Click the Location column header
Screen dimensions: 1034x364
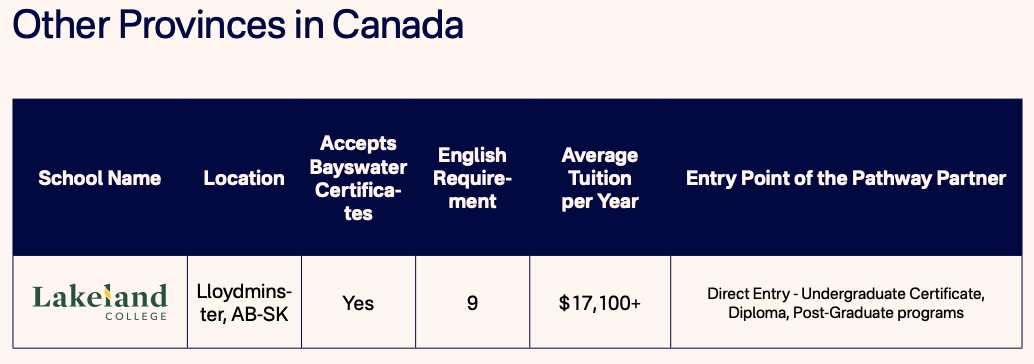click(244, 178)
